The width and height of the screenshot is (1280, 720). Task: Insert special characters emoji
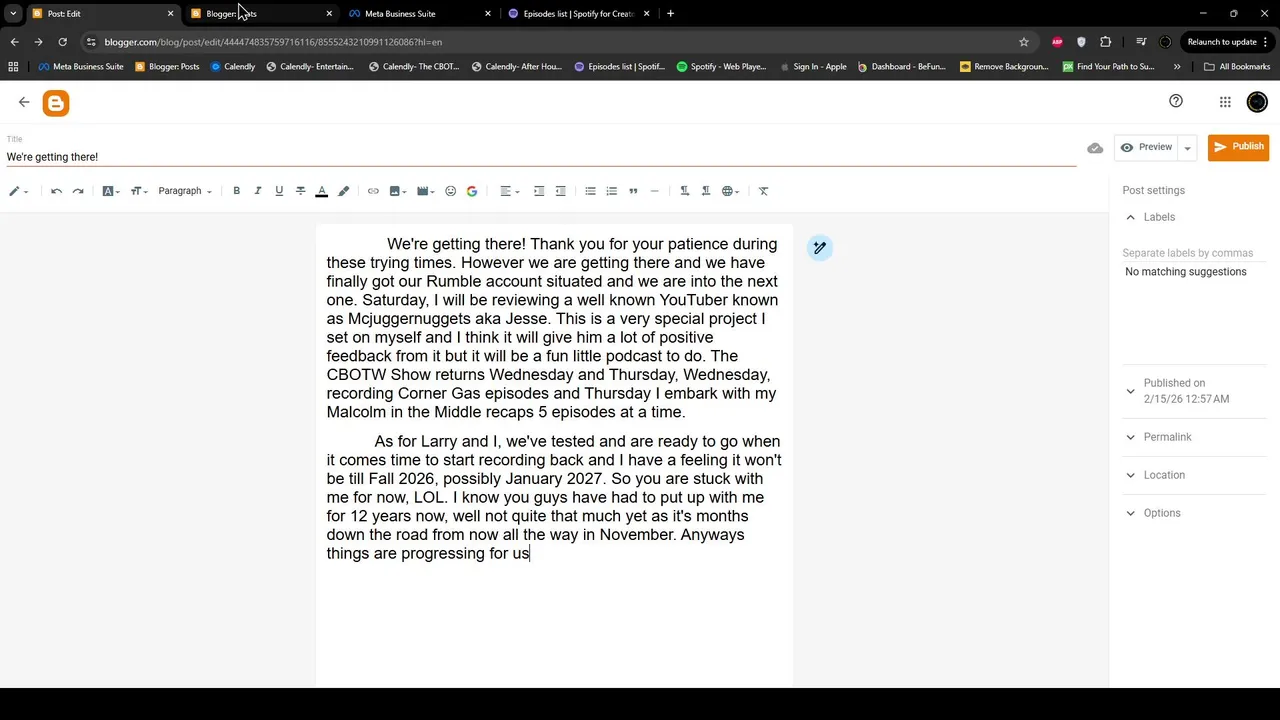click(x=451, y=191)
